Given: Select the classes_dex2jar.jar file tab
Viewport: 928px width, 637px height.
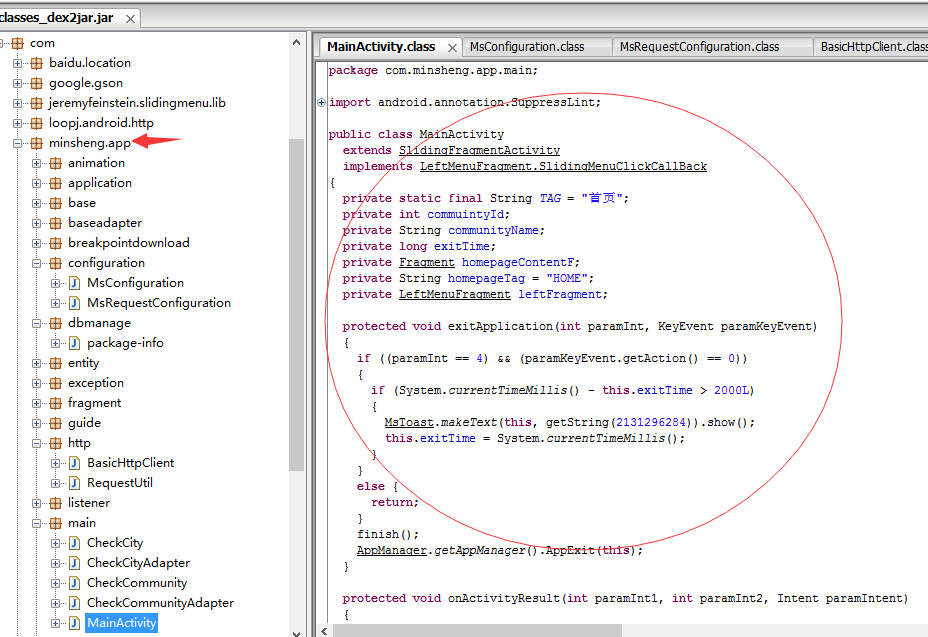Looking at the screenshot, I should pos(57,18).
